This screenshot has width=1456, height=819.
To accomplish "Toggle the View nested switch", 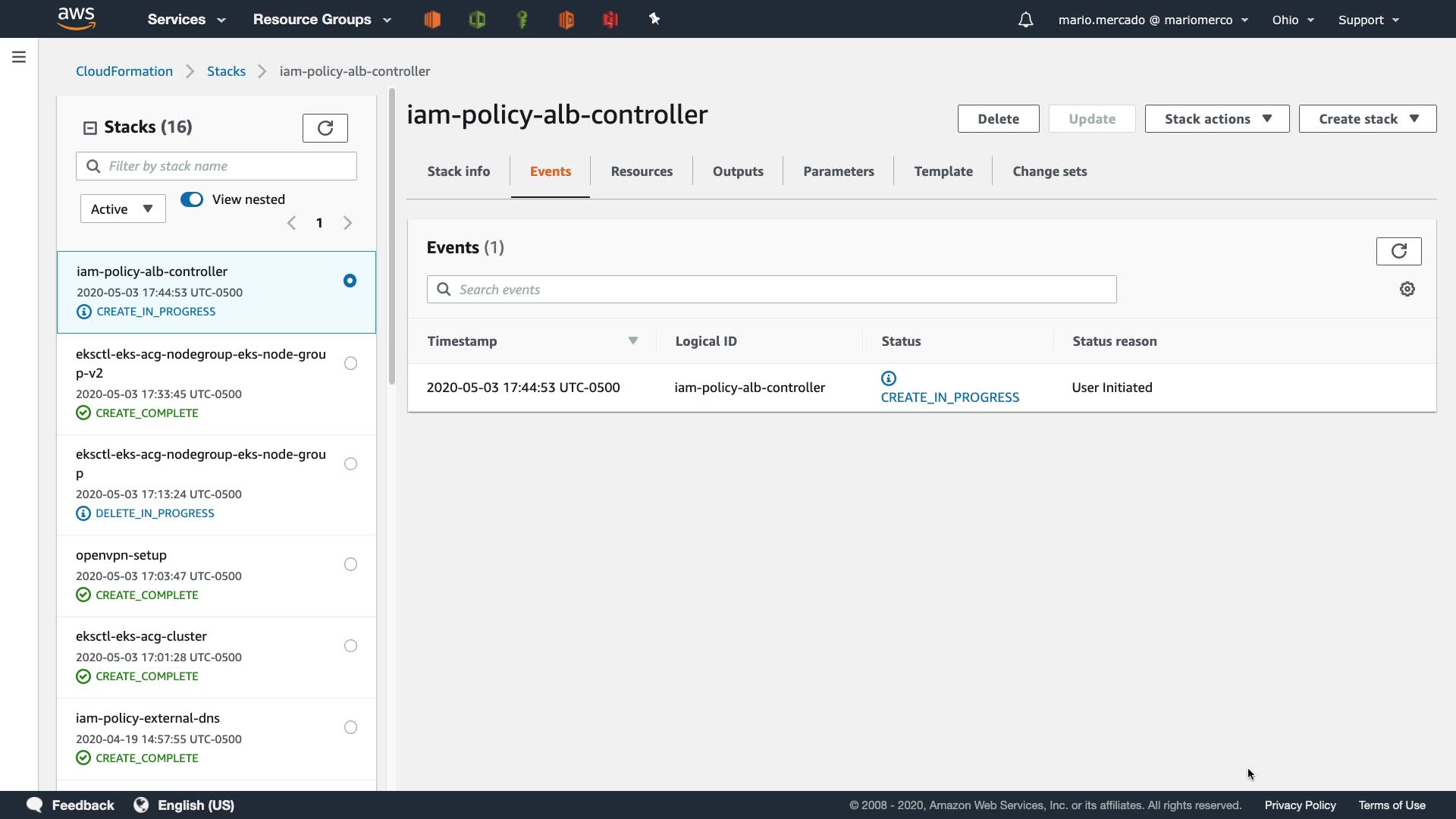I will point(192,199).
